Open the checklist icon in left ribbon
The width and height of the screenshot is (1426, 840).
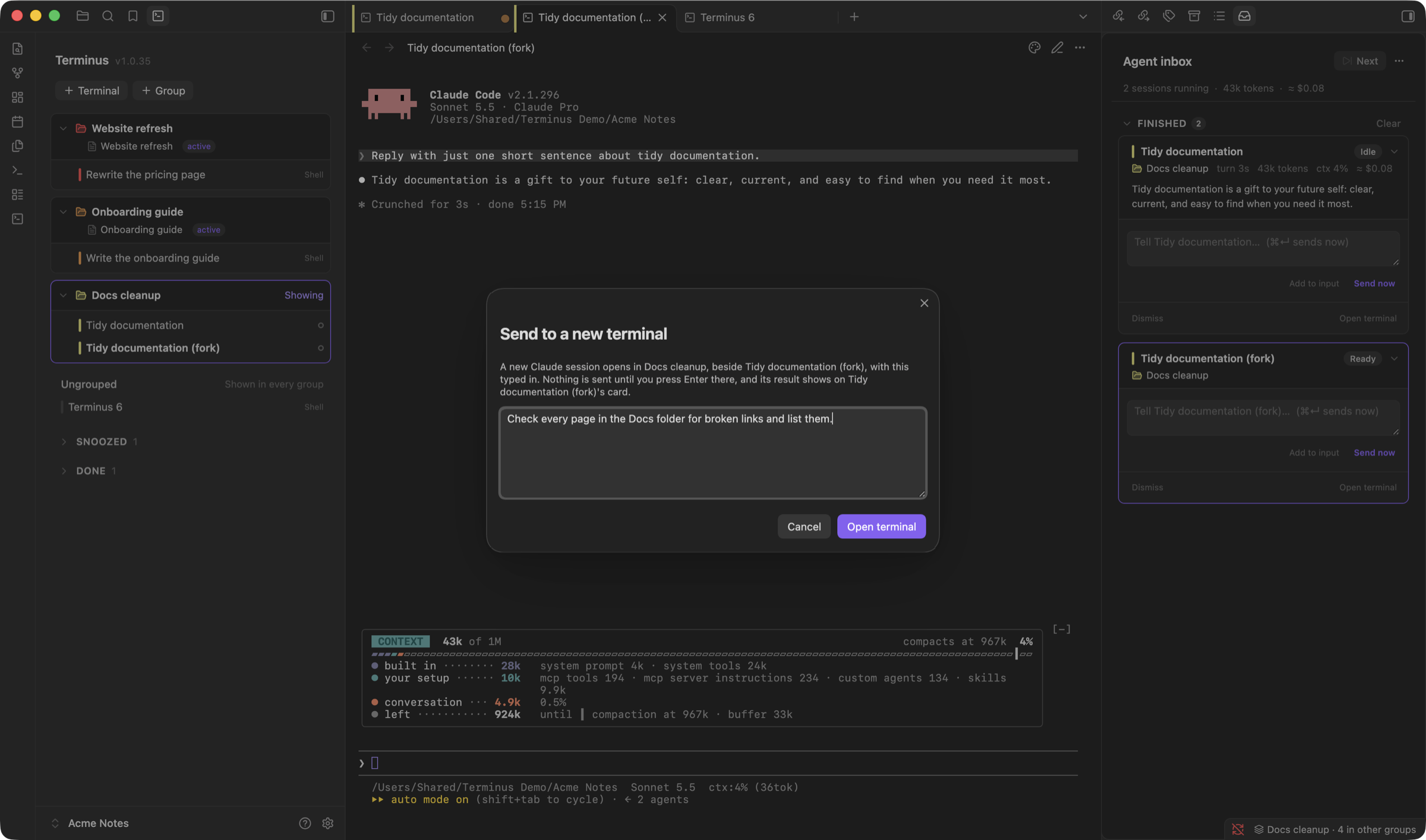(x=17, y=195)
